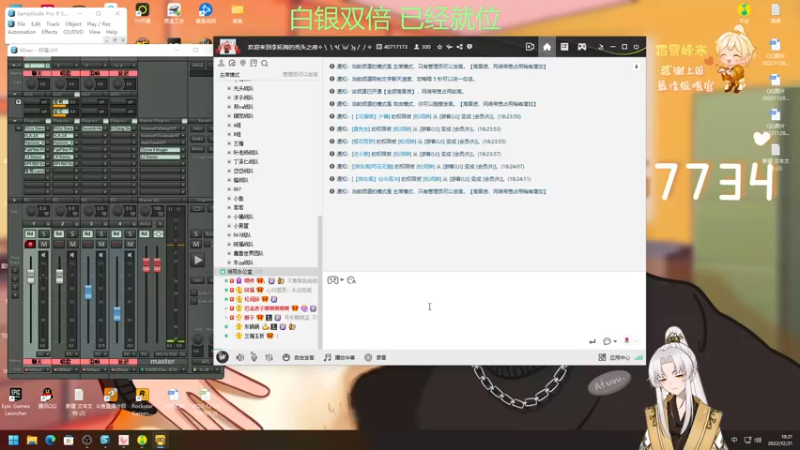
Task: Open Windows Start menu on taskbar
Action: coord(14,440)
